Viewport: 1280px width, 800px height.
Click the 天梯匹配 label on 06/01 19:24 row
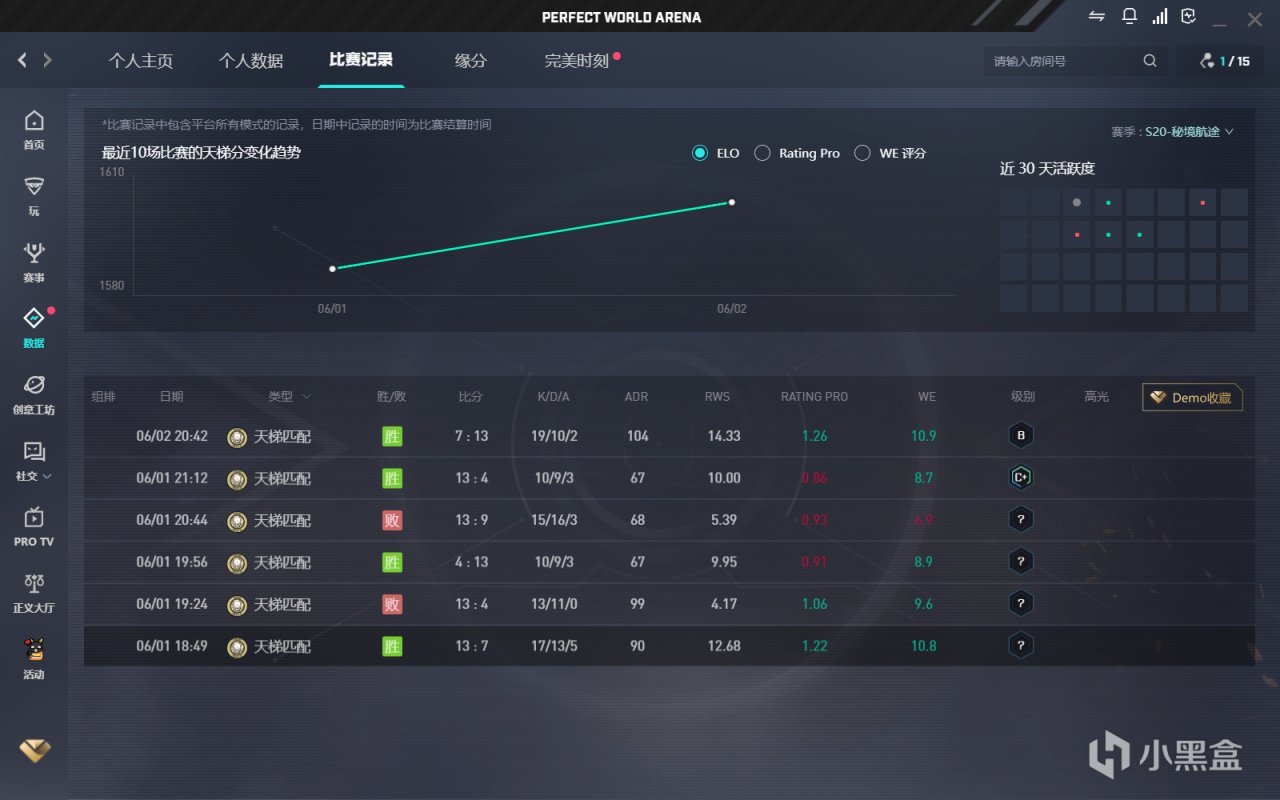tap(282, 605)
